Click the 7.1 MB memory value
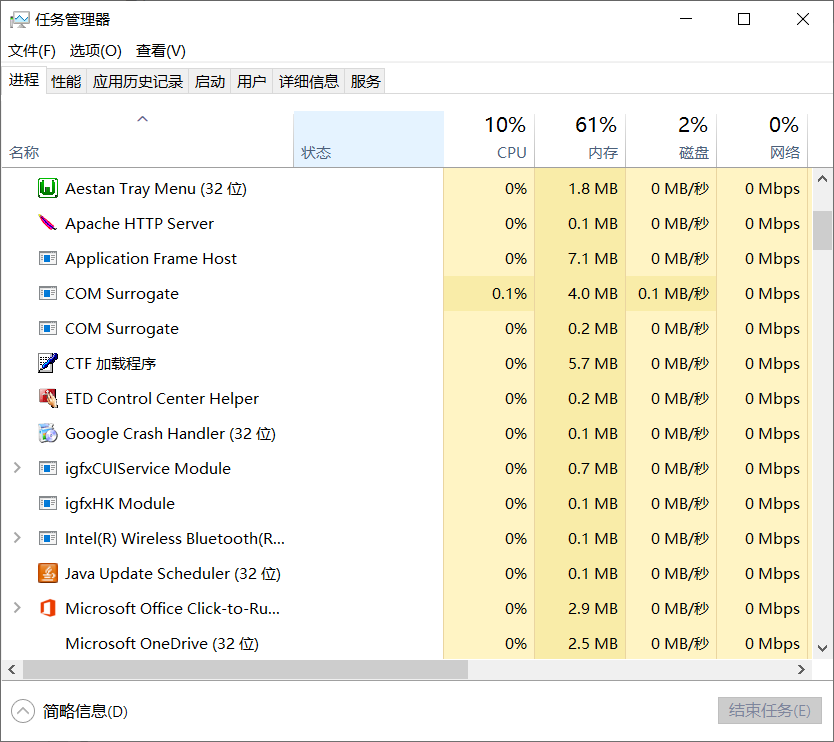Screen dimensions: 834x742 [x=593, y=259]
